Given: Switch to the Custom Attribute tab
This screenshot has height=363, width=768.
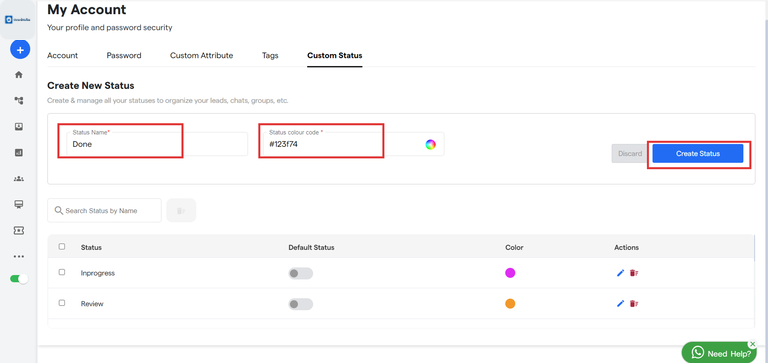Looking at the screenshot, I should click(x=201, y=56).
